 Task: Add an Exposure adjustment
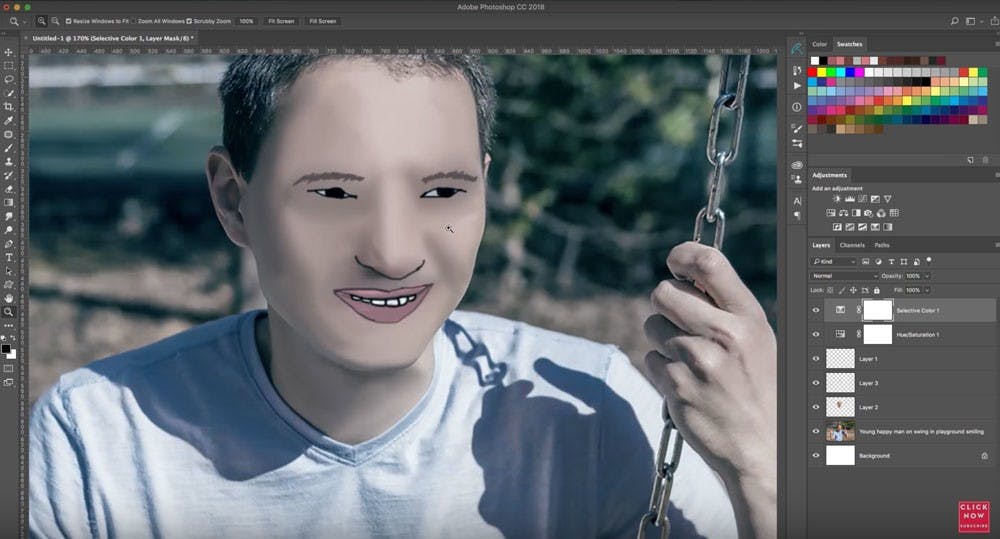875,199
